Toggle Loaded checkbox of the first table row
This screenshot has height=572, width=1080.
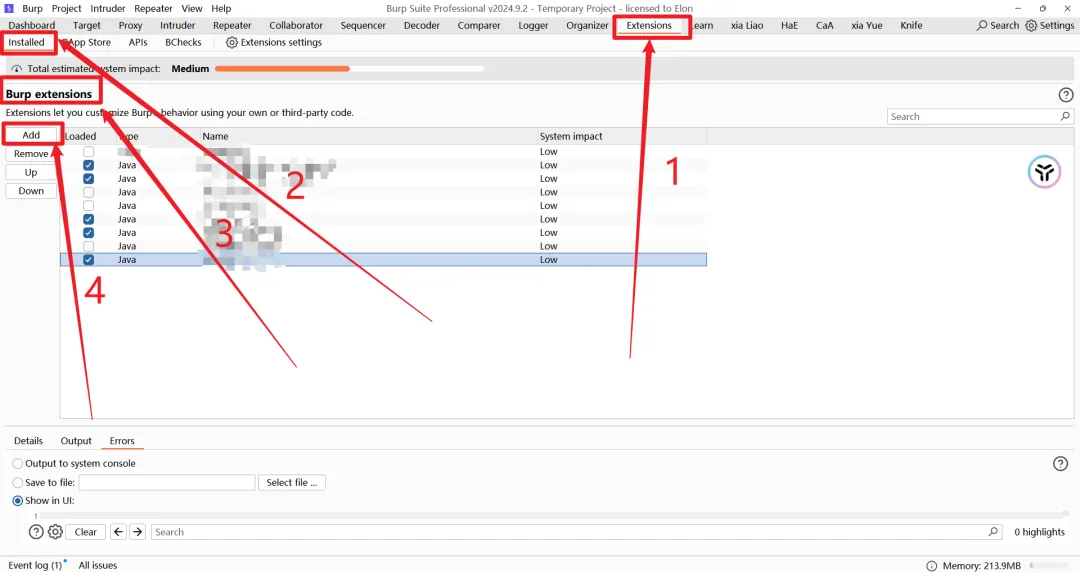pos(89,152)
